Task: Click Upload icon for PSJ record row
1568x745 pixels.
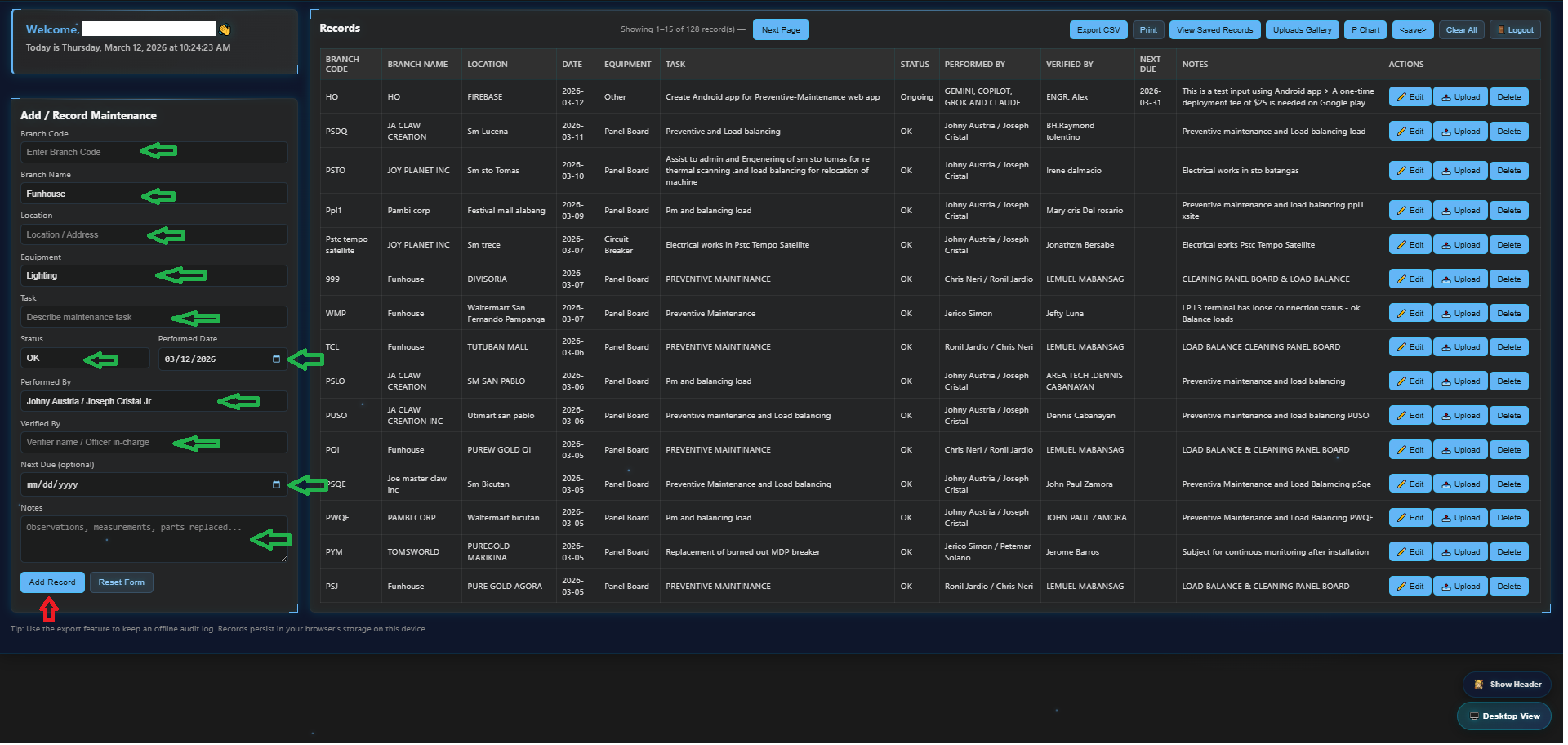Action: click(x=1446, y=587)
